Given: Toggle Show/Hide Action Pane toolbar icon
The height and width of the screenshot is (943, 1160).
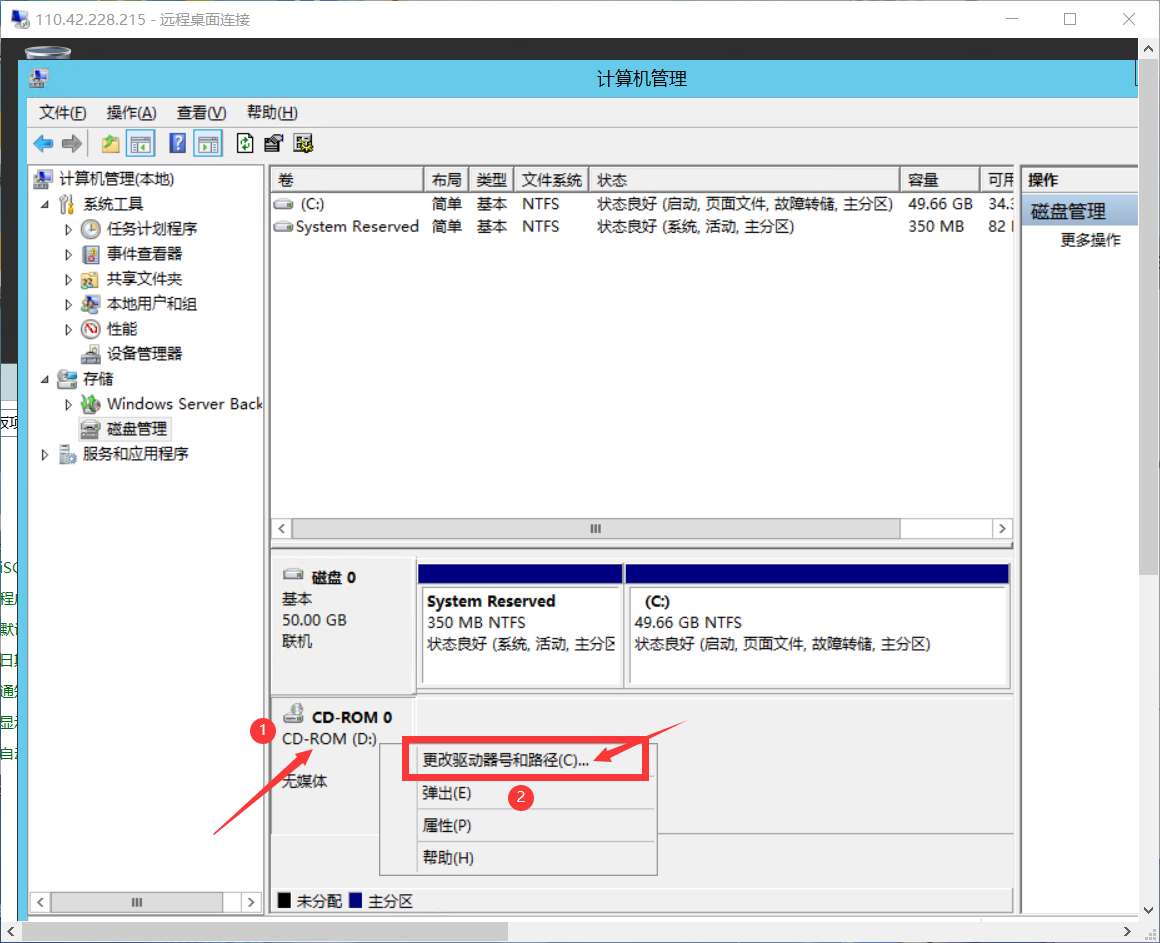Looking at the screenshot, I should coord(208,144).
